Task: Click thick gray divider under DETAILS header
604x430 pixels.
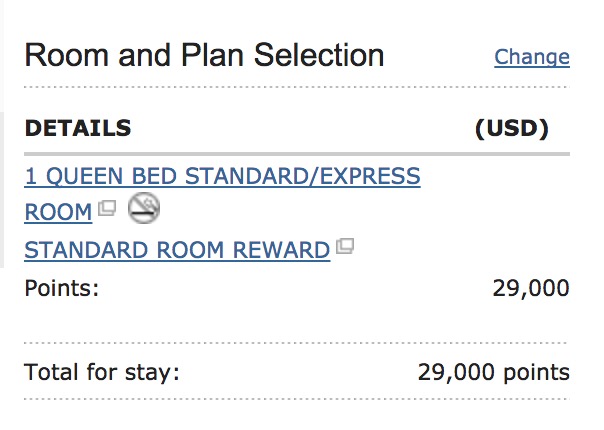Action: 296,153
